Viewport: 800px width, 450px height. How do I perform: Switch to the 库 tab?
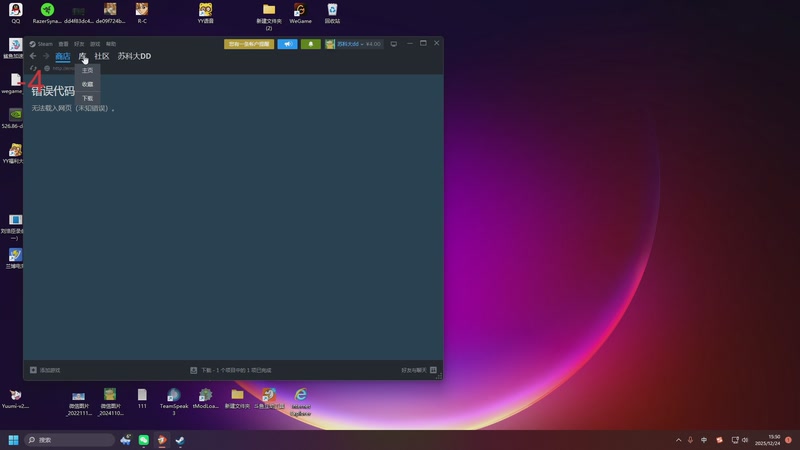click(82, 56)
